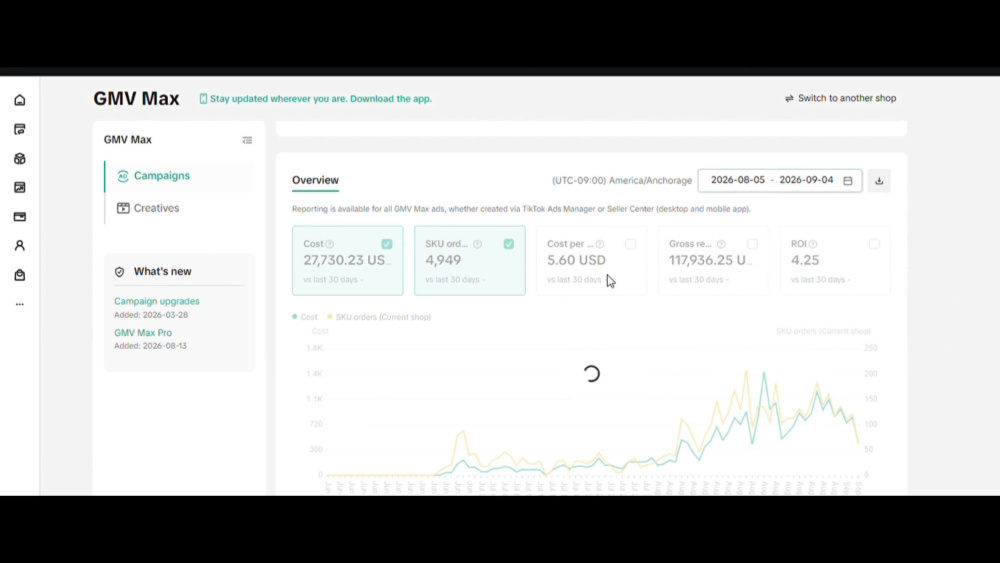The width and height of the screenshot is (1000, 563).
Task: Click the 4.25 ROI value
Action: coord(805,260)
